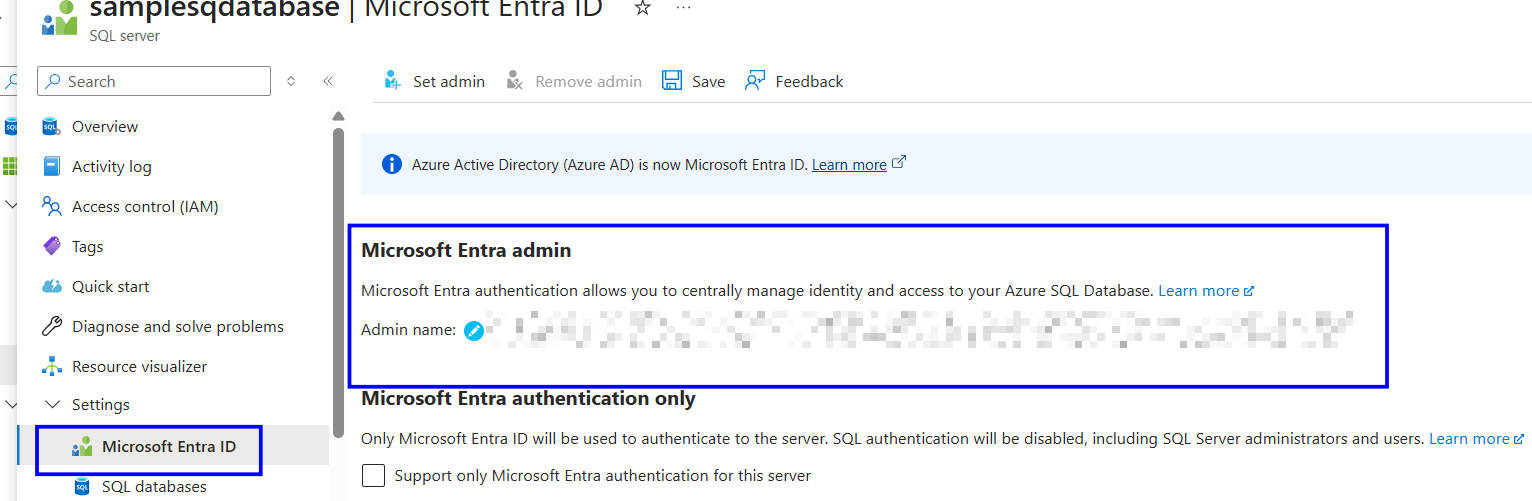Screen dimensions: 1532x501
Task: Open Tags in the sidebar
Action: (88, 246)
